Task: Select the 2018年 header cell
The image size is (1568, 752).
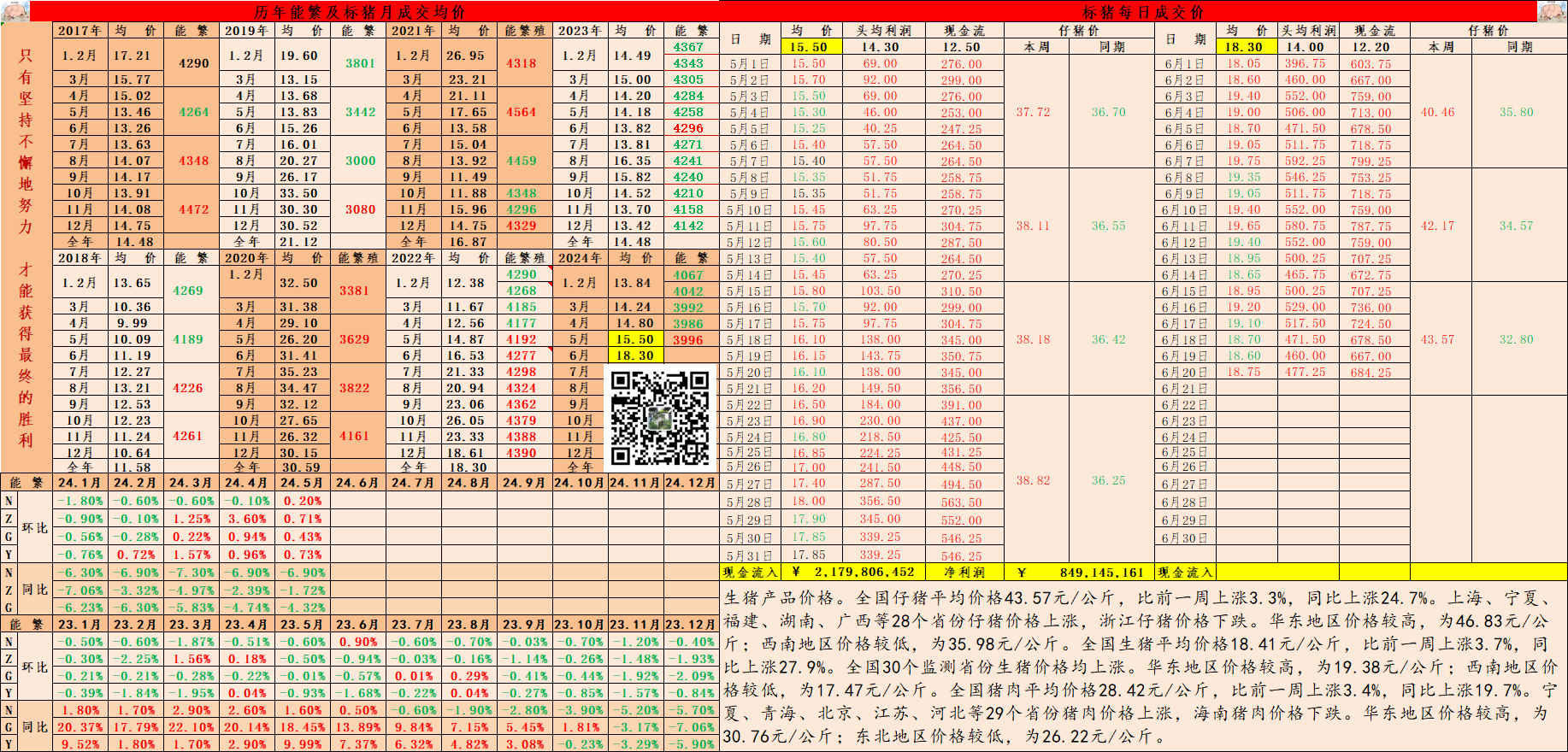Action: 80,258
